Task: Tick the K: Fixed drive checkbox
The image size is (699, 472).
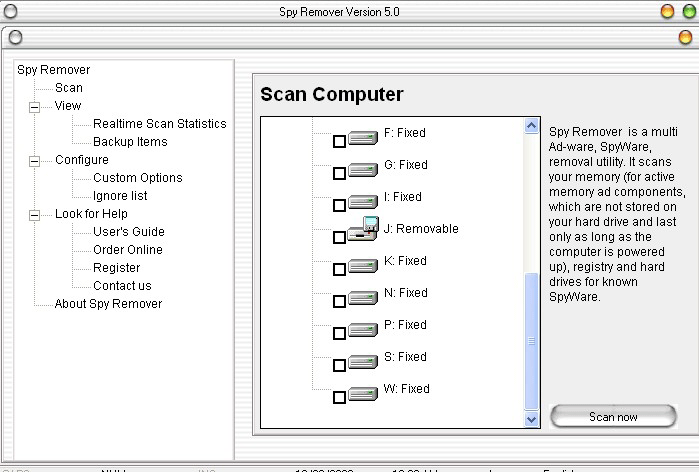Action: point(339,269)
